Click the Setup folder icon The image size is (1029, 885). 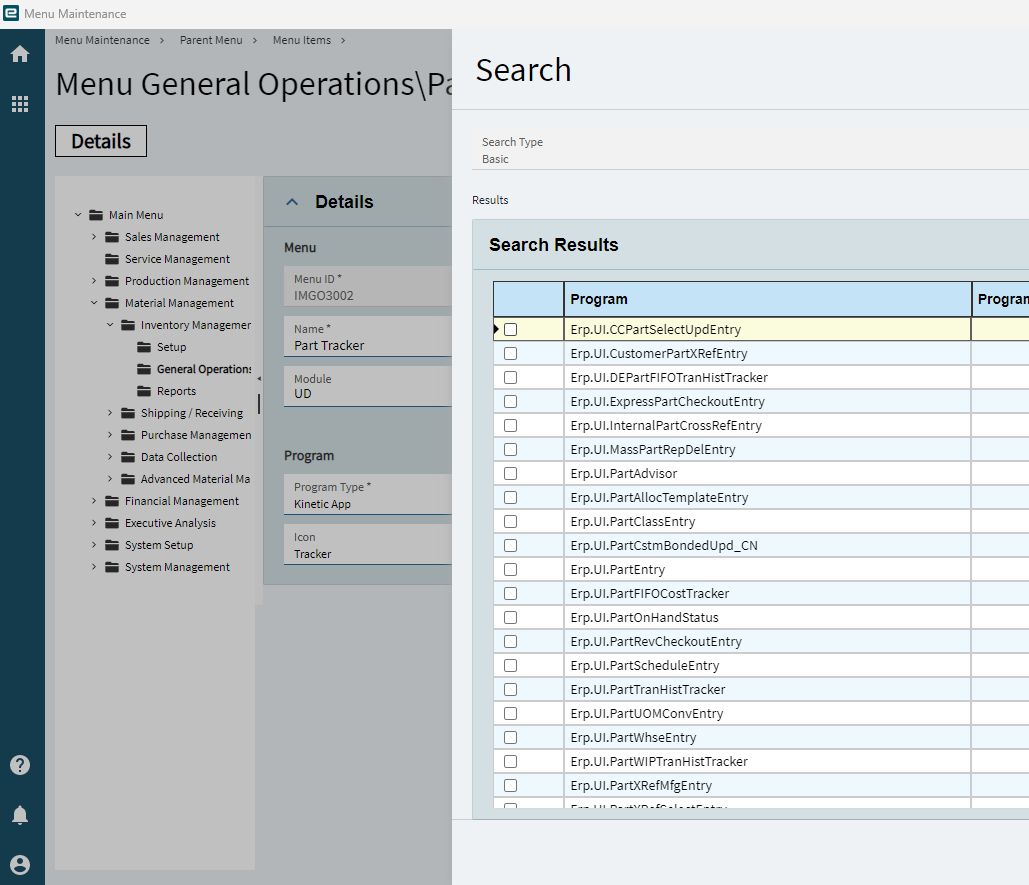pyautogui.click(x=144, y=347)
